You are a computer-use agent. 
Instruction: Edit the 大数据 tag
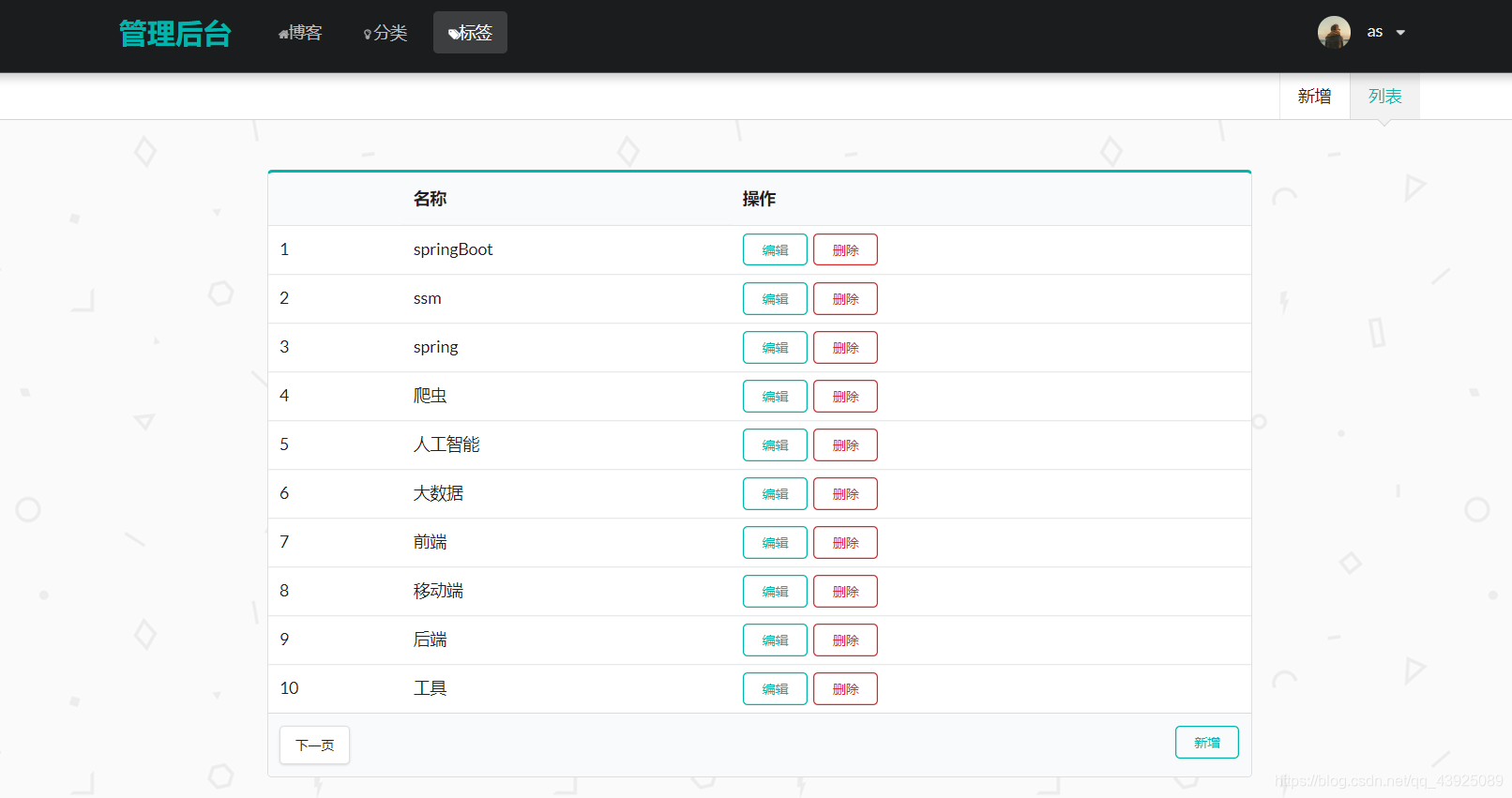coord(775,494)
